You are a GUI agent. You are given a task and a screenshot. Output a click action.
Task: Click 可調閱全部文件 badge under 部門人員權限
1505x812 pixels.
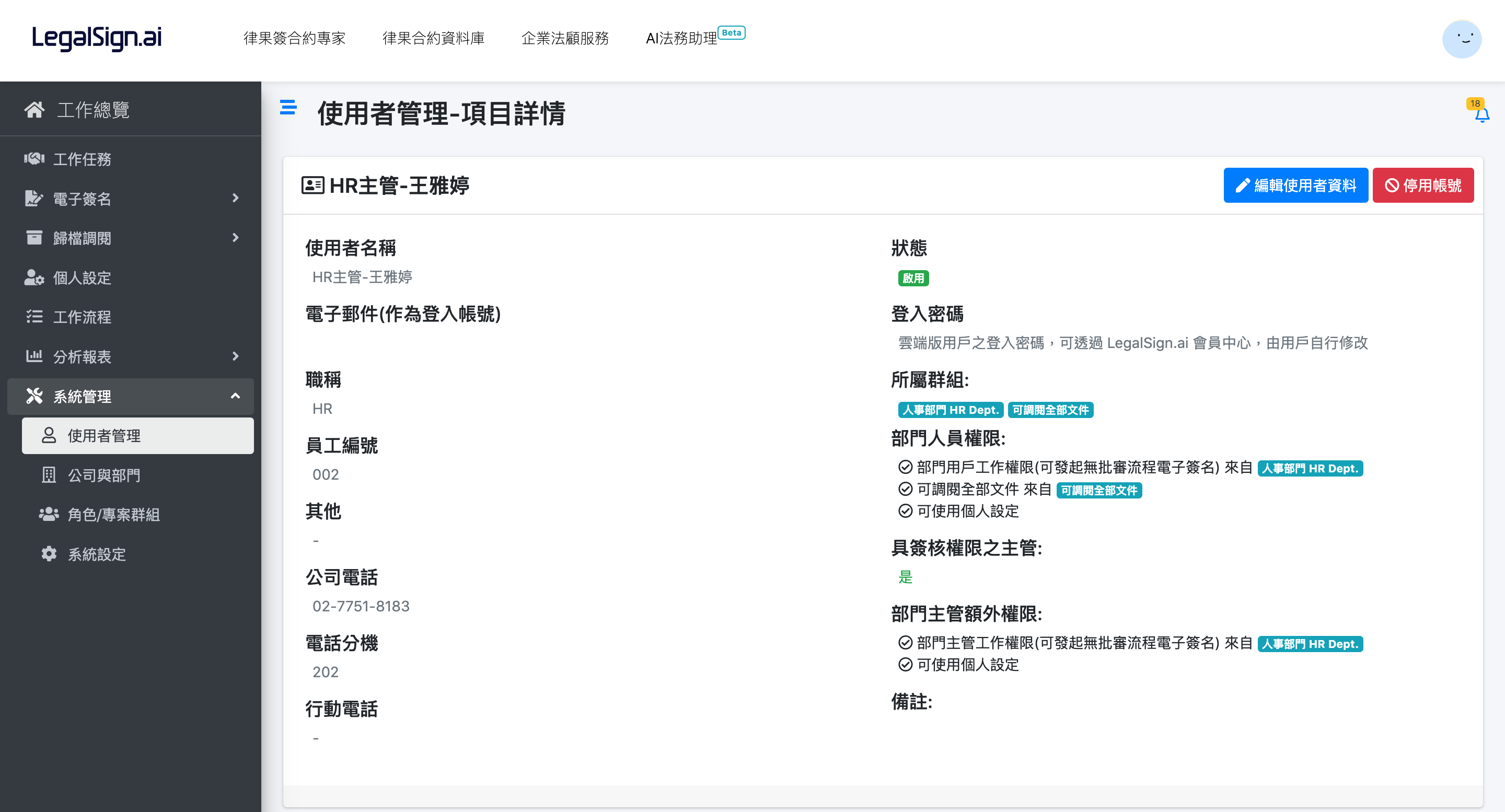tap(1099, 490)
